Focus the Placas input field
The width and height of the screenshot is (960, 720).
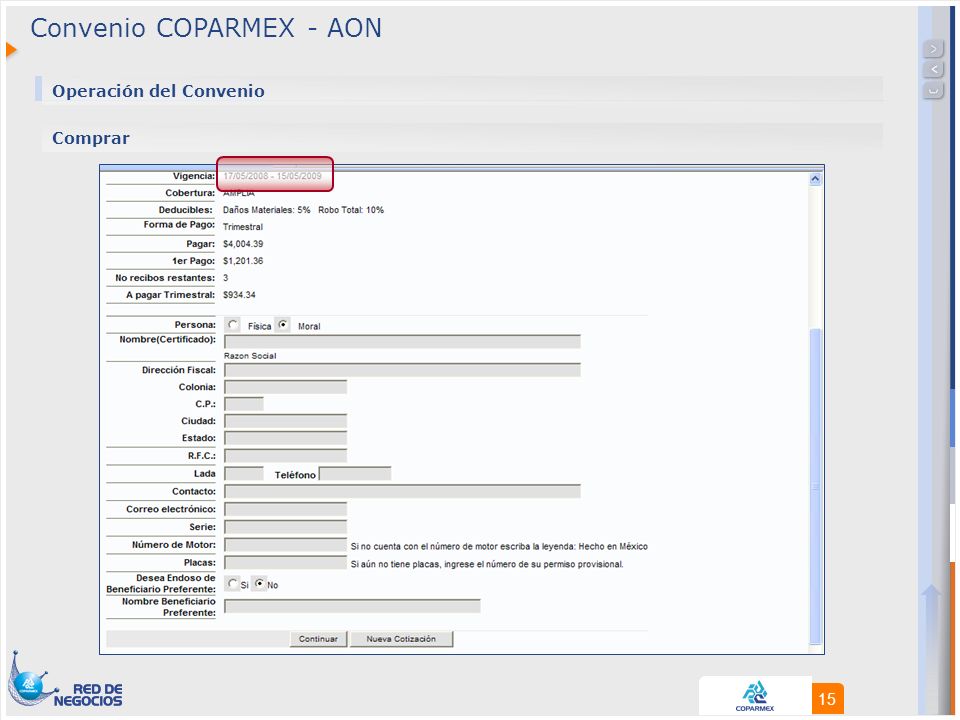285,563
